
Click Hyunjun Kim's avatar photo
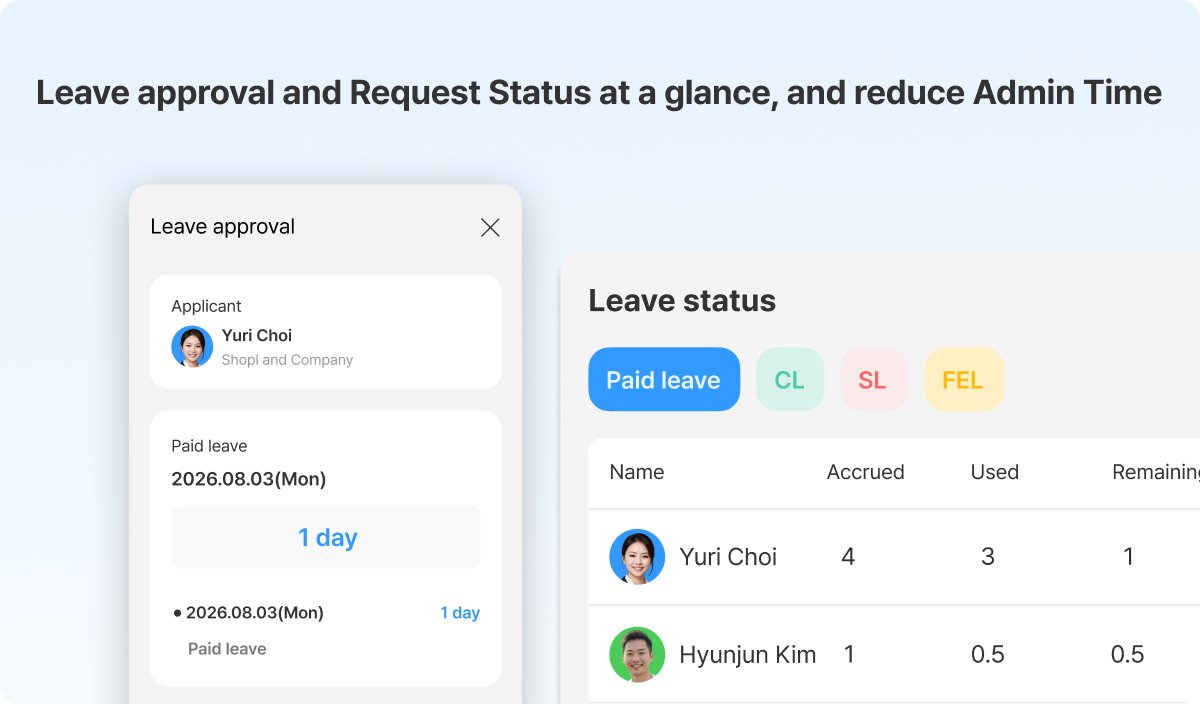(x=637, y=654)
